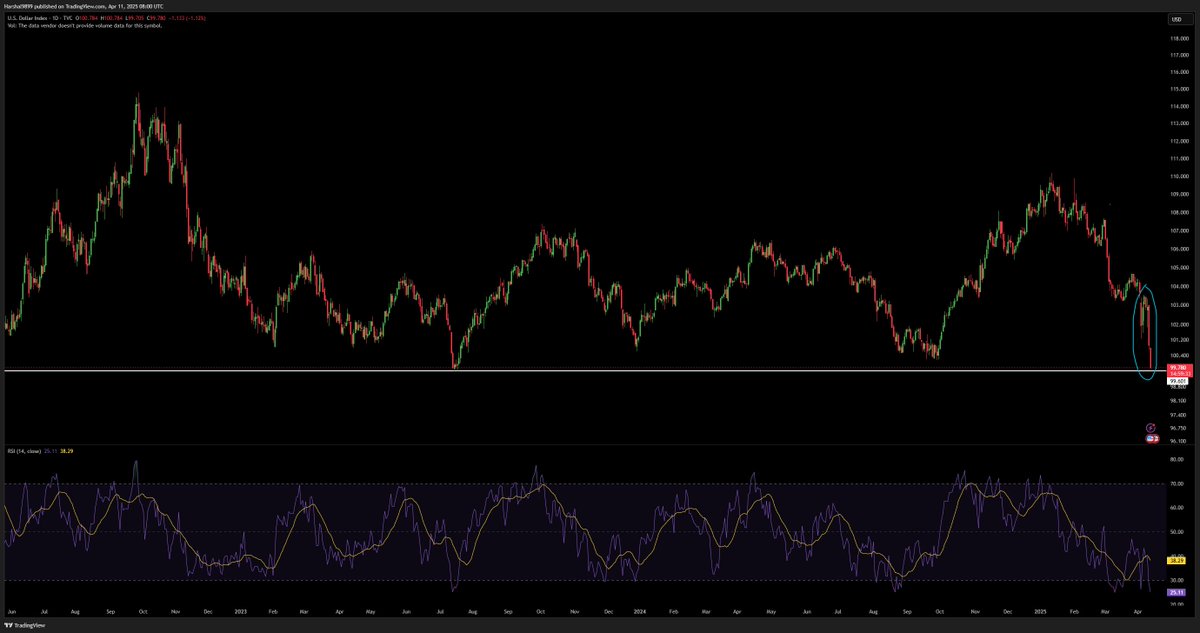Toggle the "RSI (14, close)" indicator legend

[x=25, y=451]
